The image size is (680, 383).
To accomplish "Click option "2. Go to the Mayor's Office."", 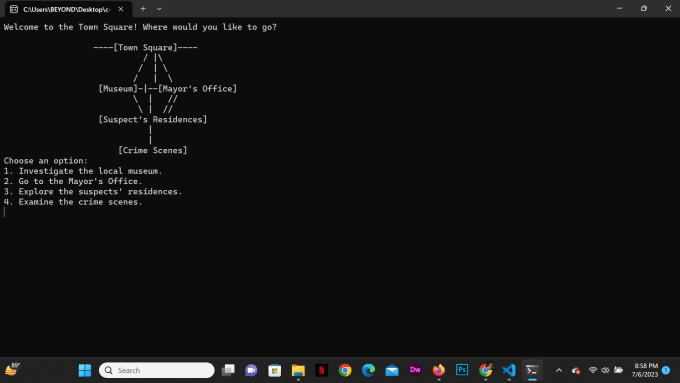I will (x=73, y=181).
